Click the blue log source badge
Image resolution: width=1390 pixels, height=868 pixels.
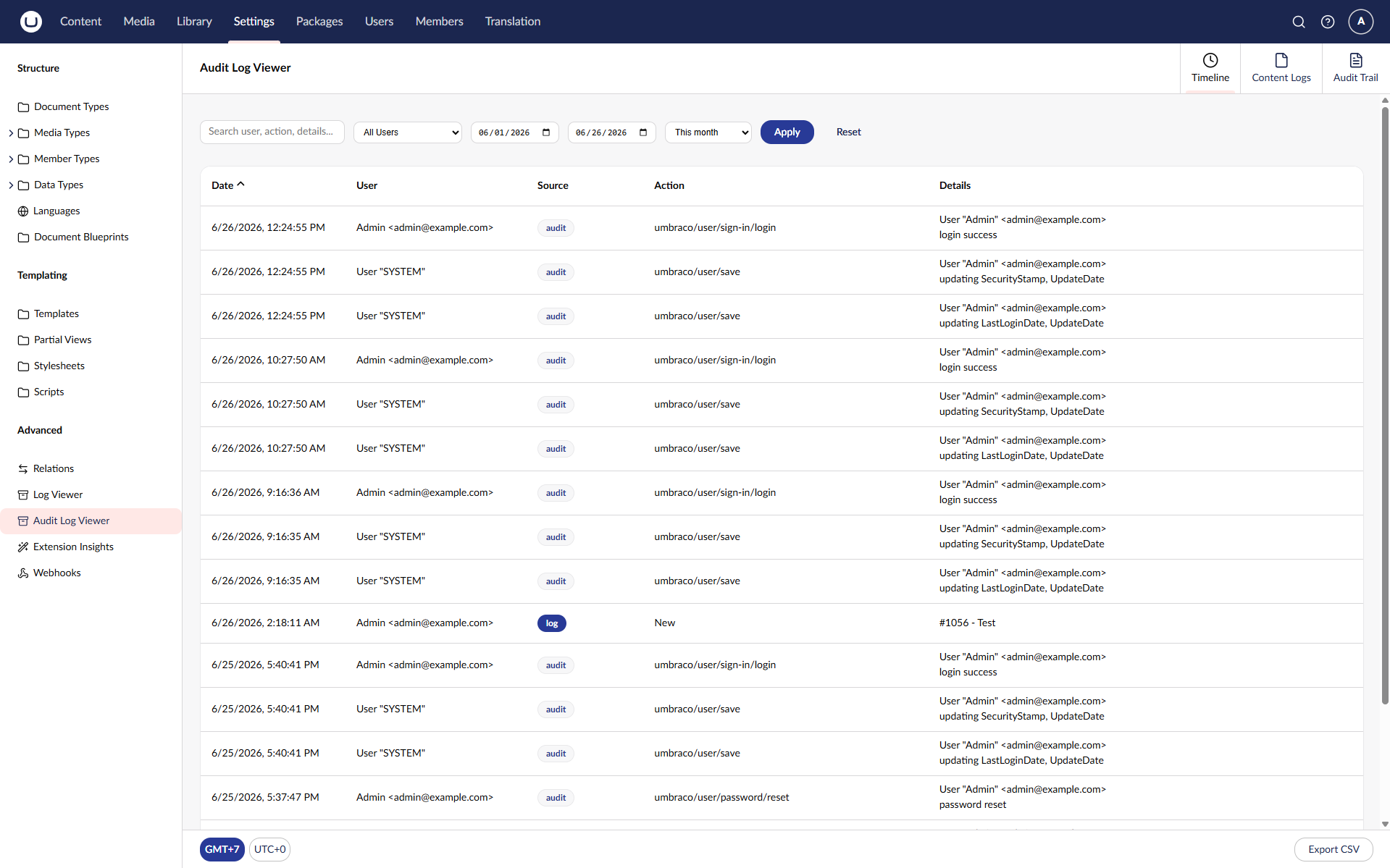(552, 623)
